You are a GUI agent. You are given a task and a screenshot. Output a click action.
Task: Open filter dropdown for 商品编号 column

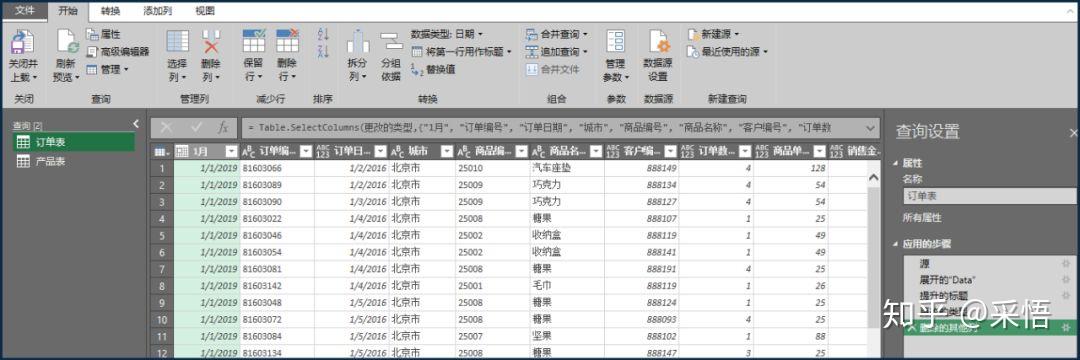[x=521, y=151]
